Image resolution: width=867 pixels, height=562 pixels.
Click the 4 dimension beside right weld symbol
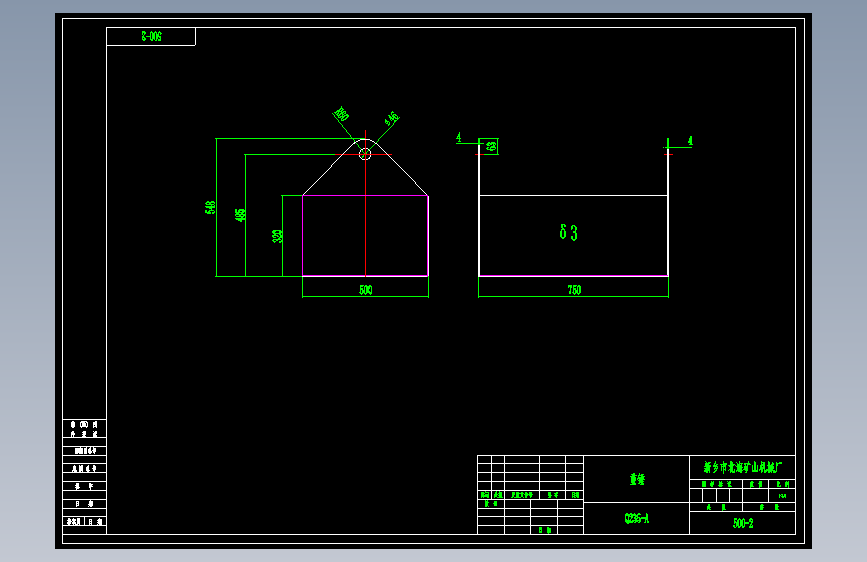click(x=690, y=141)
